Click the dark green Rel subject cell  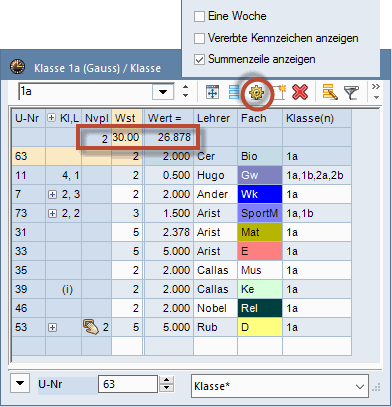[260, 308]
